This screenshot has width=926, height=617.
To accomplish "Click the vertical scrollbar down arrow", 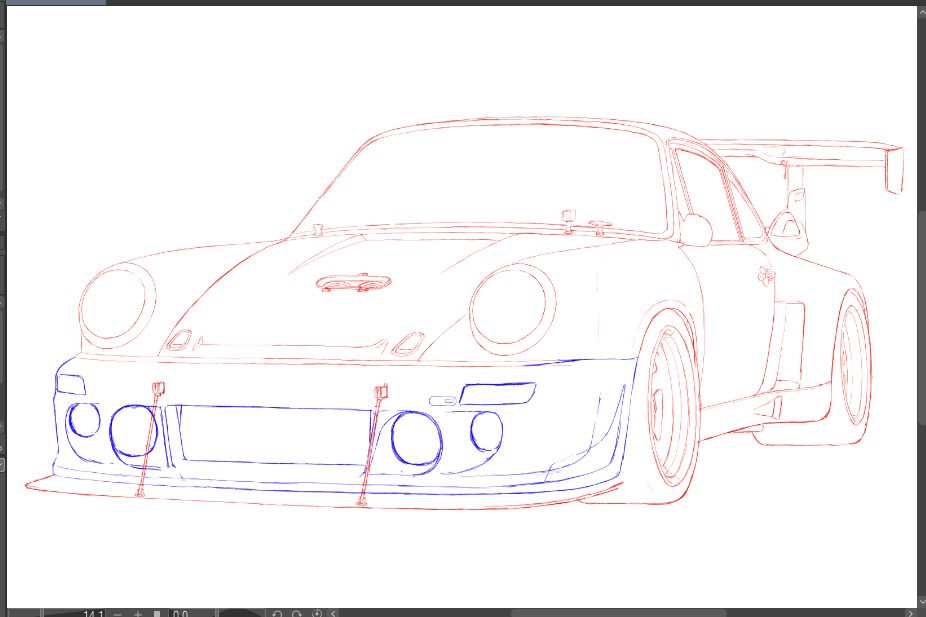I will (x=921, y=603).
